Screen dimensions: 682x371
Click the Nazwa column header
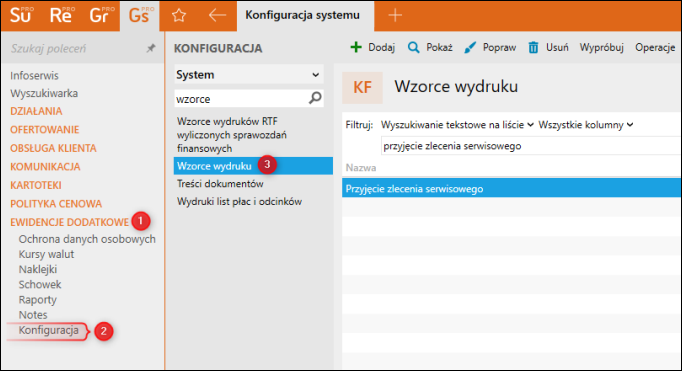(x=361, y=167)
